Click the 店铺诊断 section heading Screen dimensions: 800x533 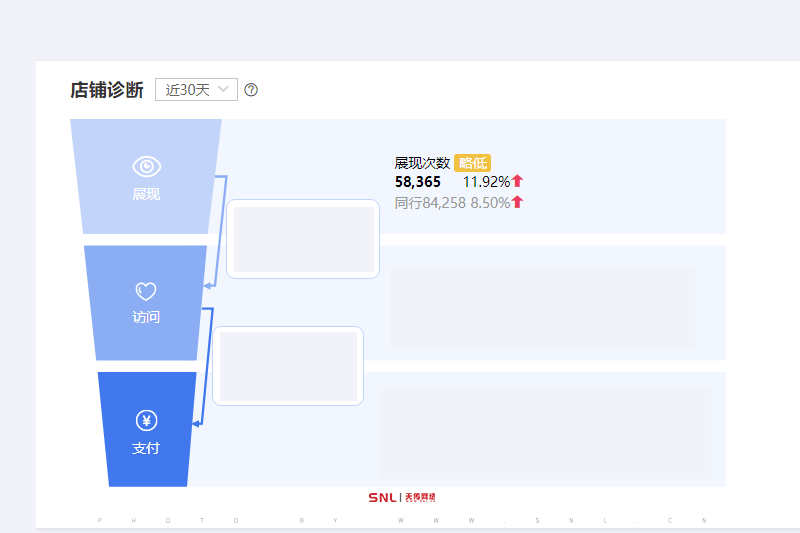coord(107,90)
